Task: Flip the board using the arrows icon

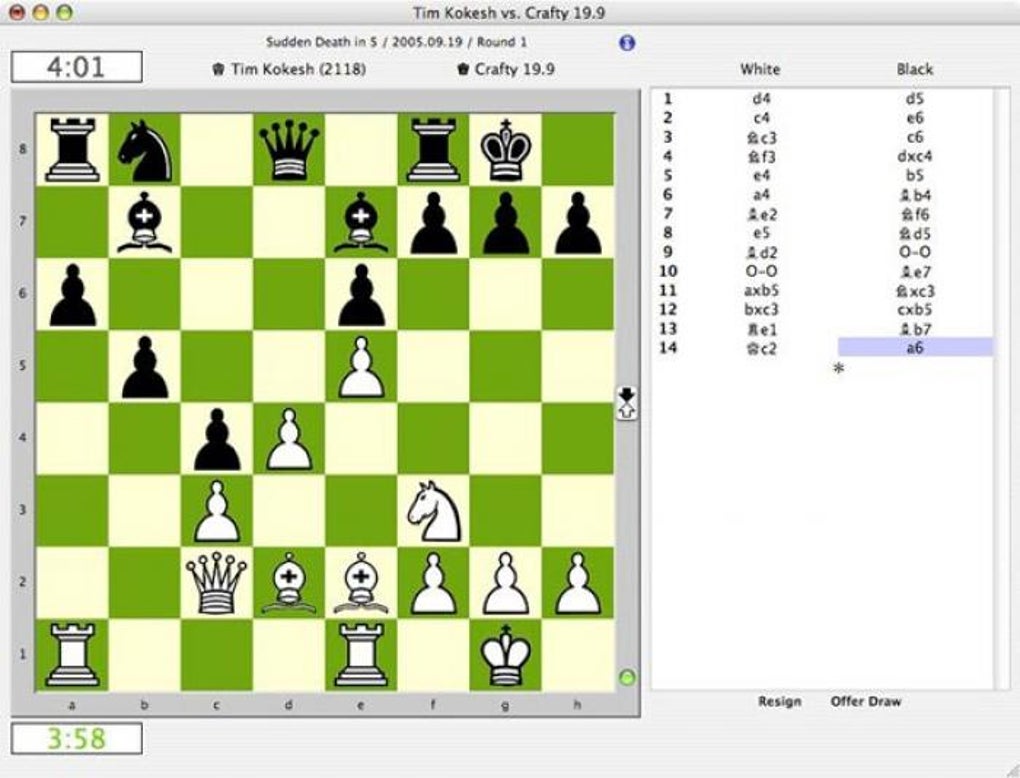Action: (x=625, y=404)
